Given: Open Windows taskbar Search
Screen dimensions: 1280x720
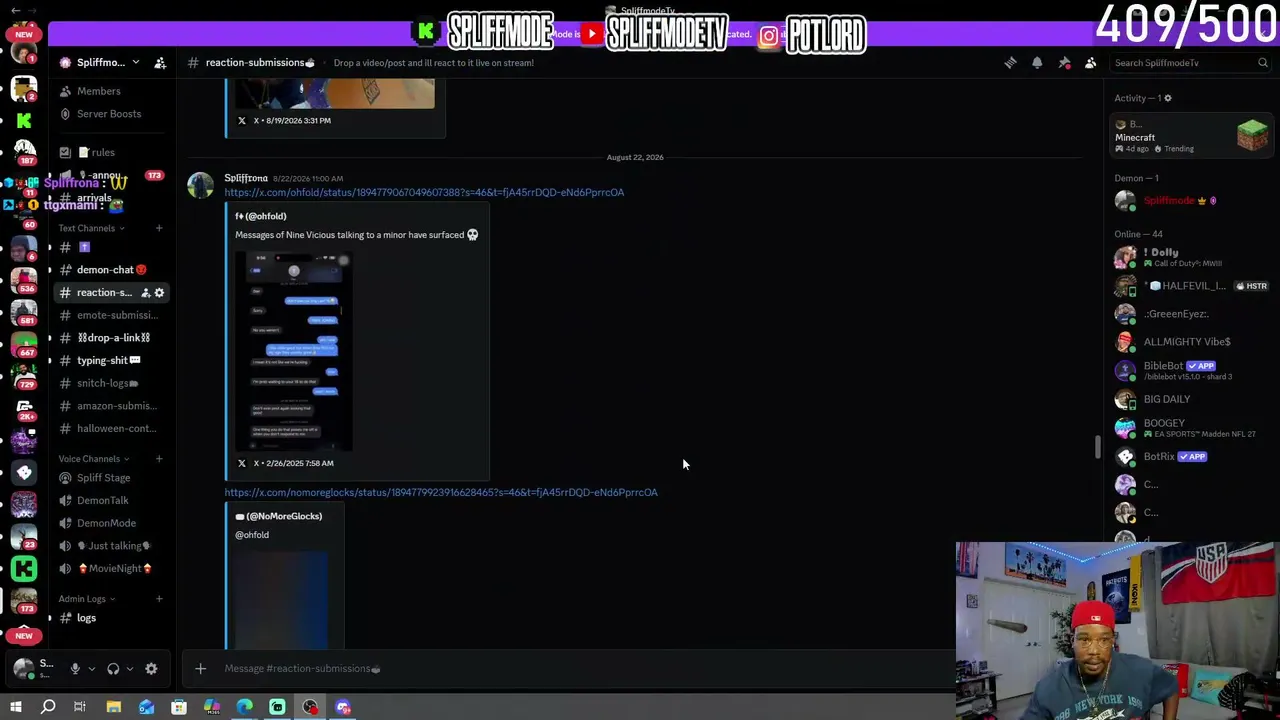Looking at the screenshot, I should pos(47,707).
